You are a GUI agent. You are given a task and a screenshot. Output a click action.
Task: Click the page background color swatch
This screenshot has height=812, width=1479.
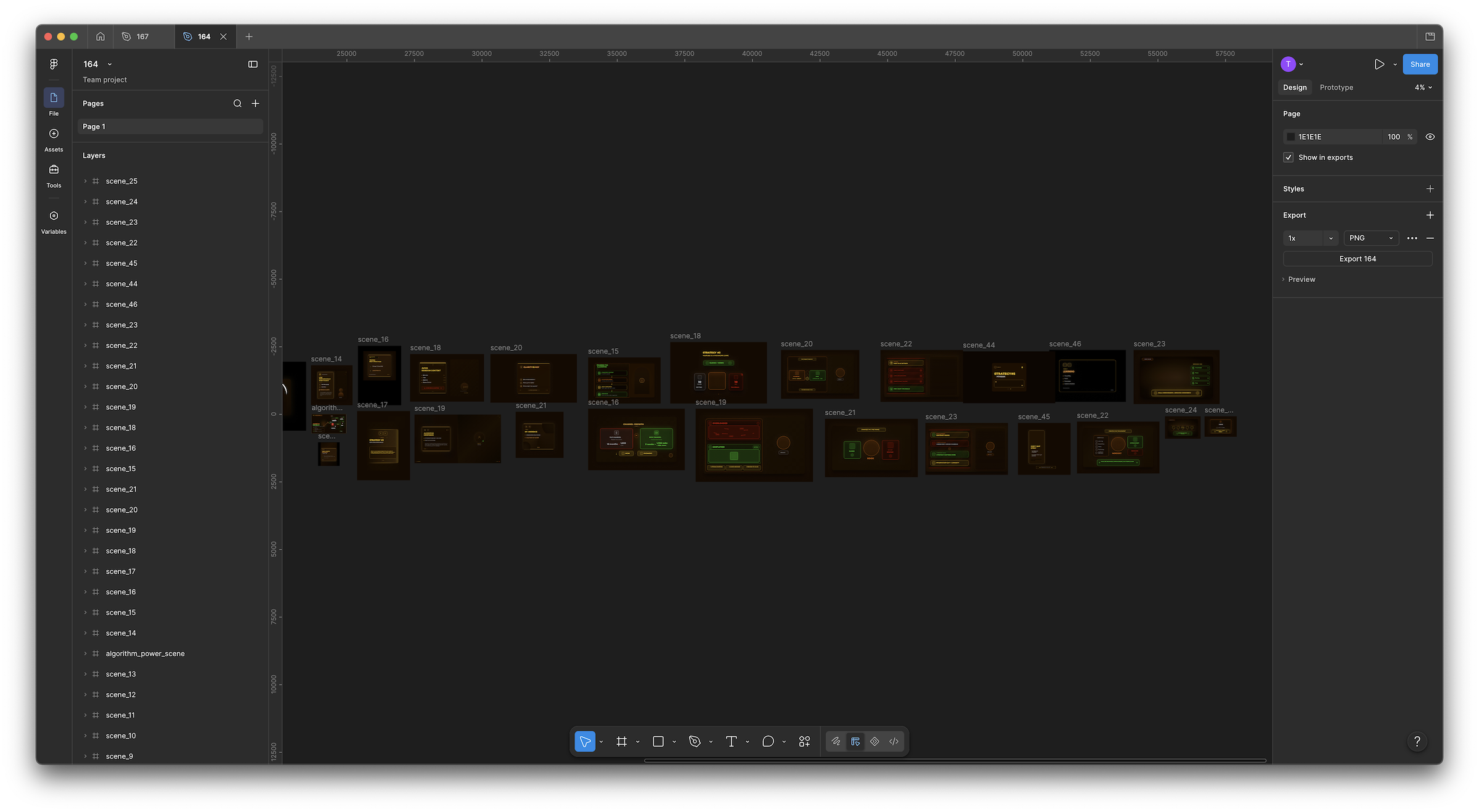click(1290, 137)
